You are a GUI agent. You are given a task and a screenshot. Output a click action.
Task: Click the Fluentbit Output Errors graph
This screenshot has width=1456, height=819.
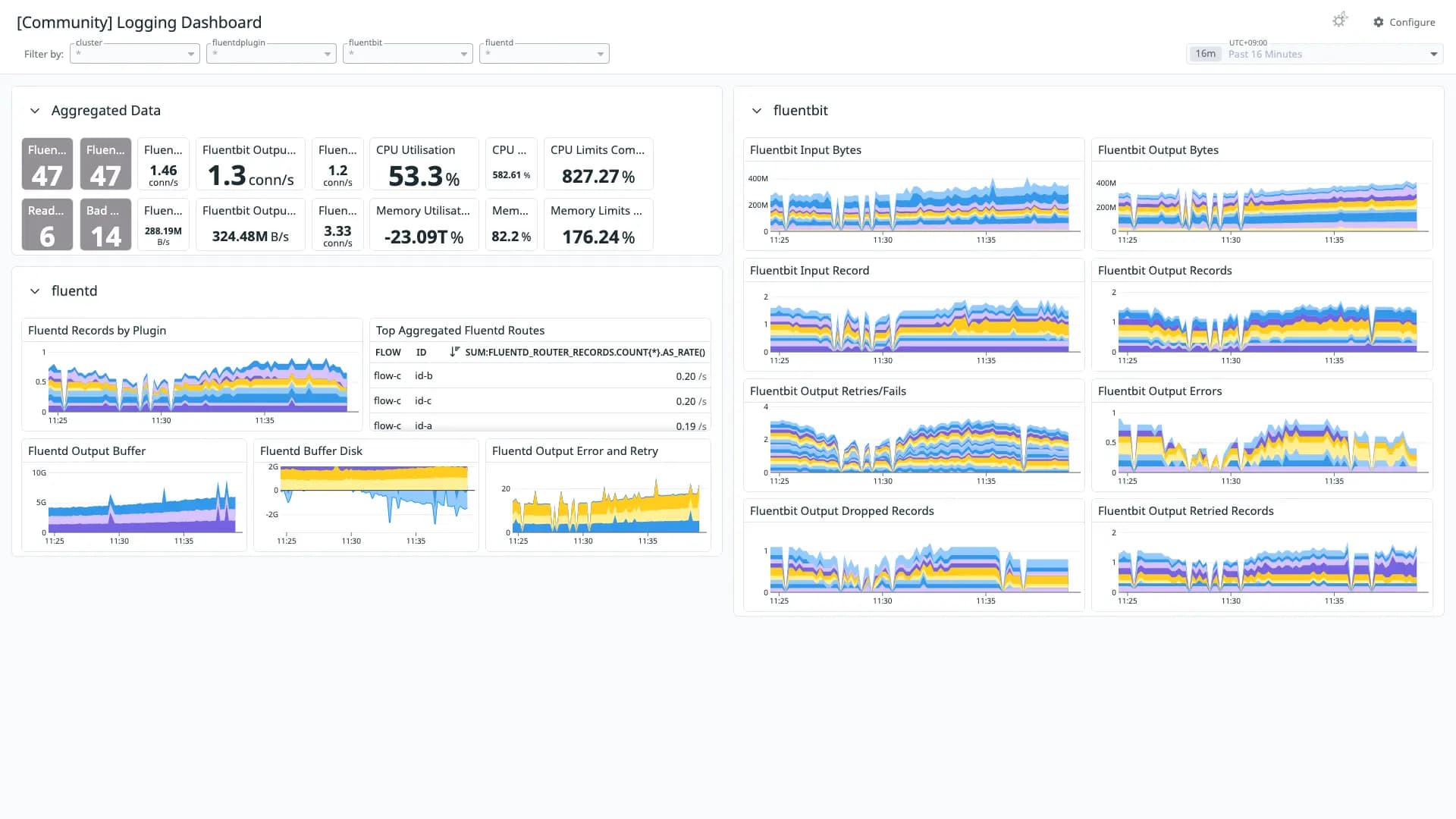(x=1262, y=435)
